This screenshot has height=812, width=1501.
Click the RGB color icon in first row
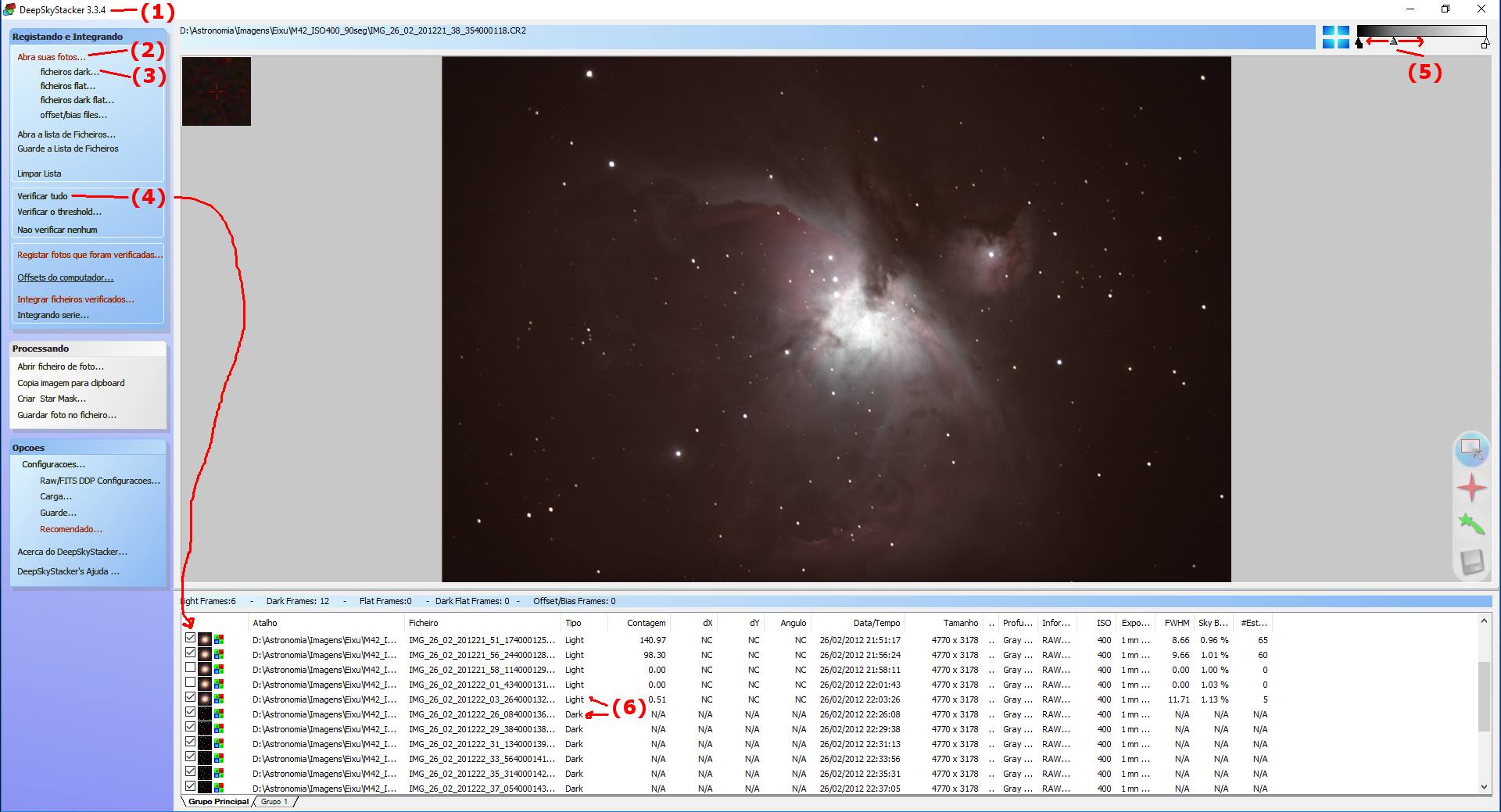tap(219, 640)
